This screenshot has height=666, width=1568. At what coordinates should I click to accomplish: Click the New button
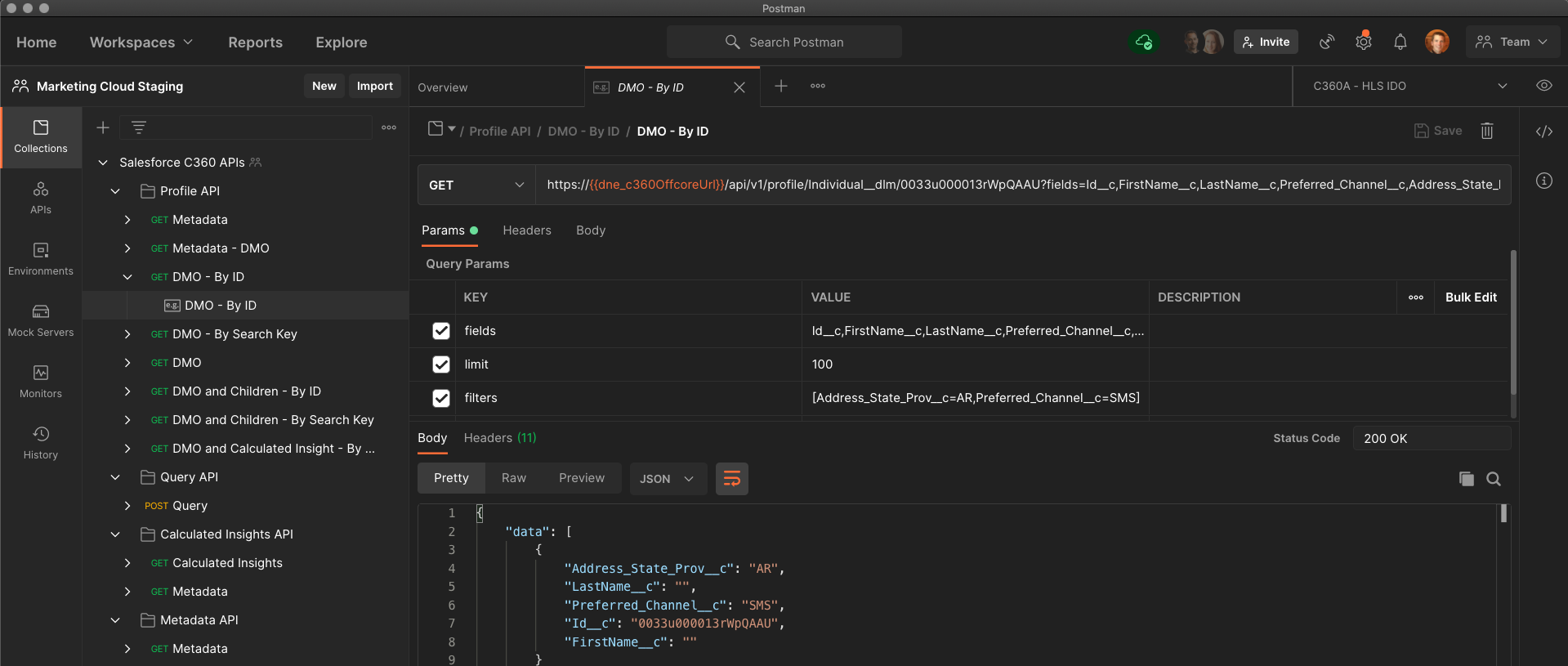[324, 86]
